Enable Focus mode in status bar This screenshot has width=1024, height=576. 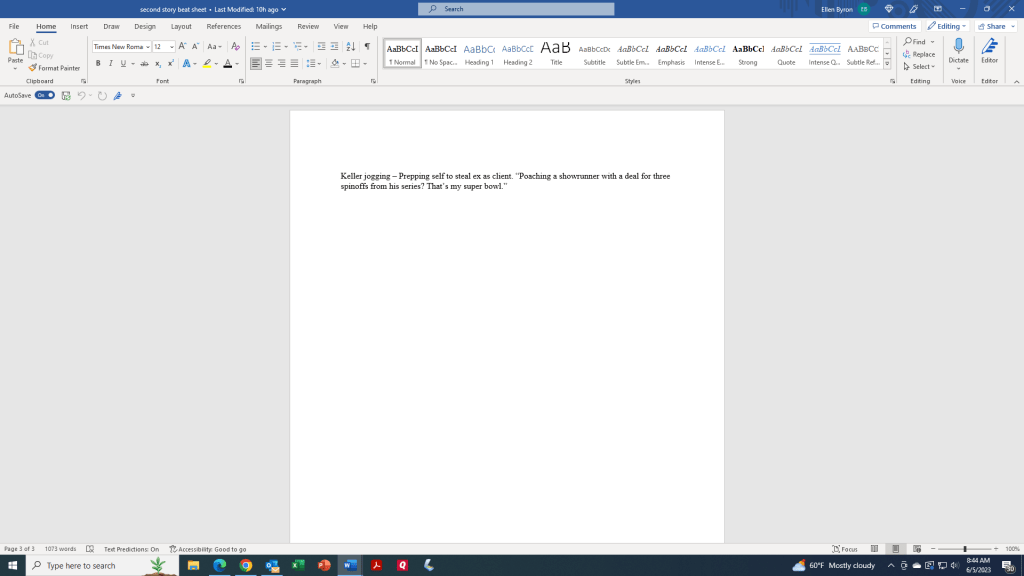pos(845,549)
